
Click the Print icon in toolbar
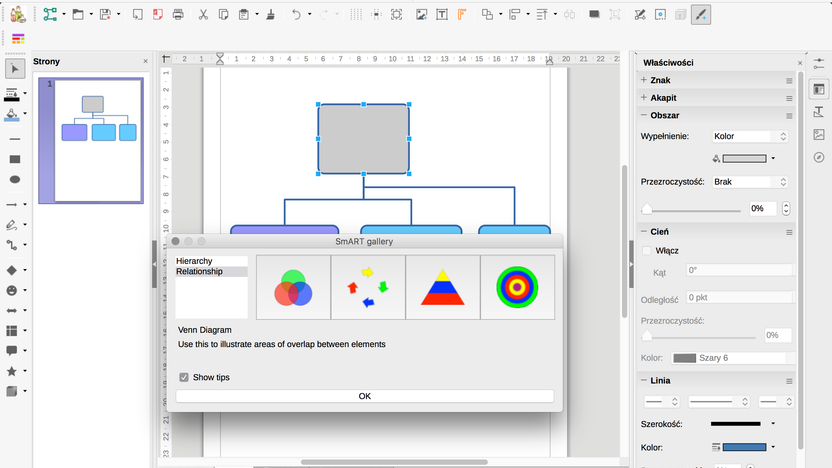point(178,15)
